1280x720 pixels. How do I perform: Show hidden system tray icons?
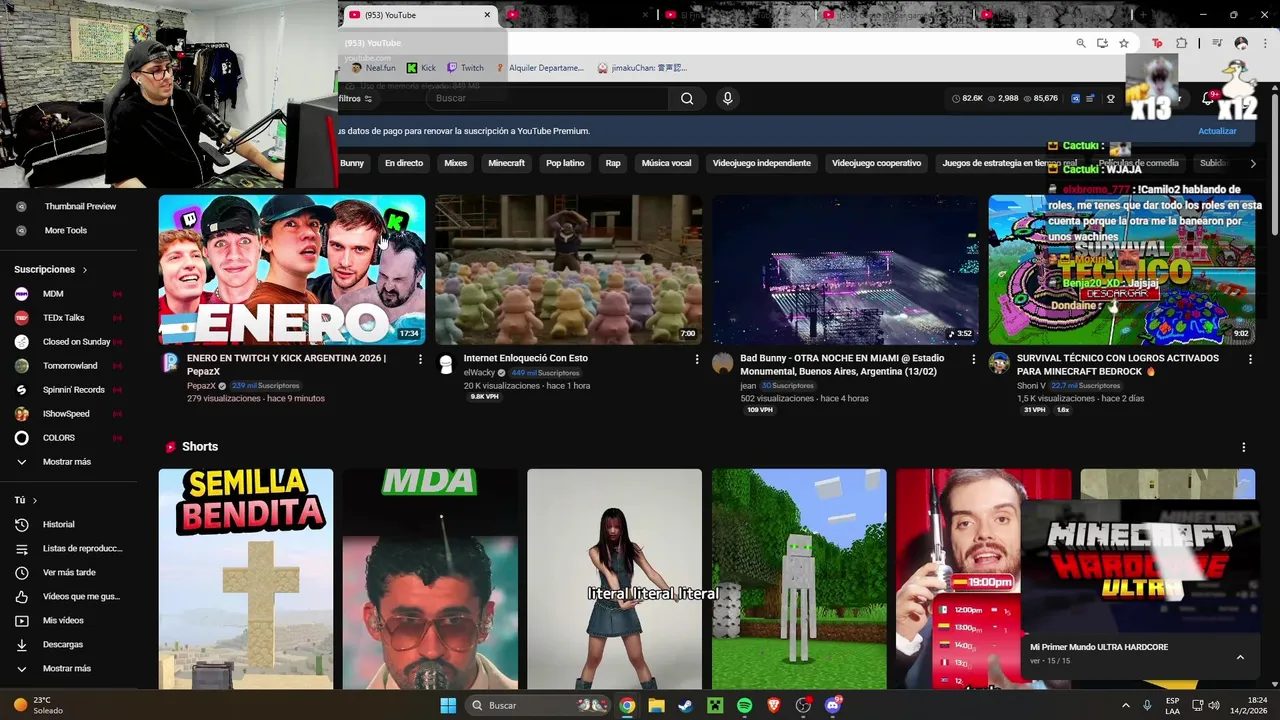point(1125,705)
